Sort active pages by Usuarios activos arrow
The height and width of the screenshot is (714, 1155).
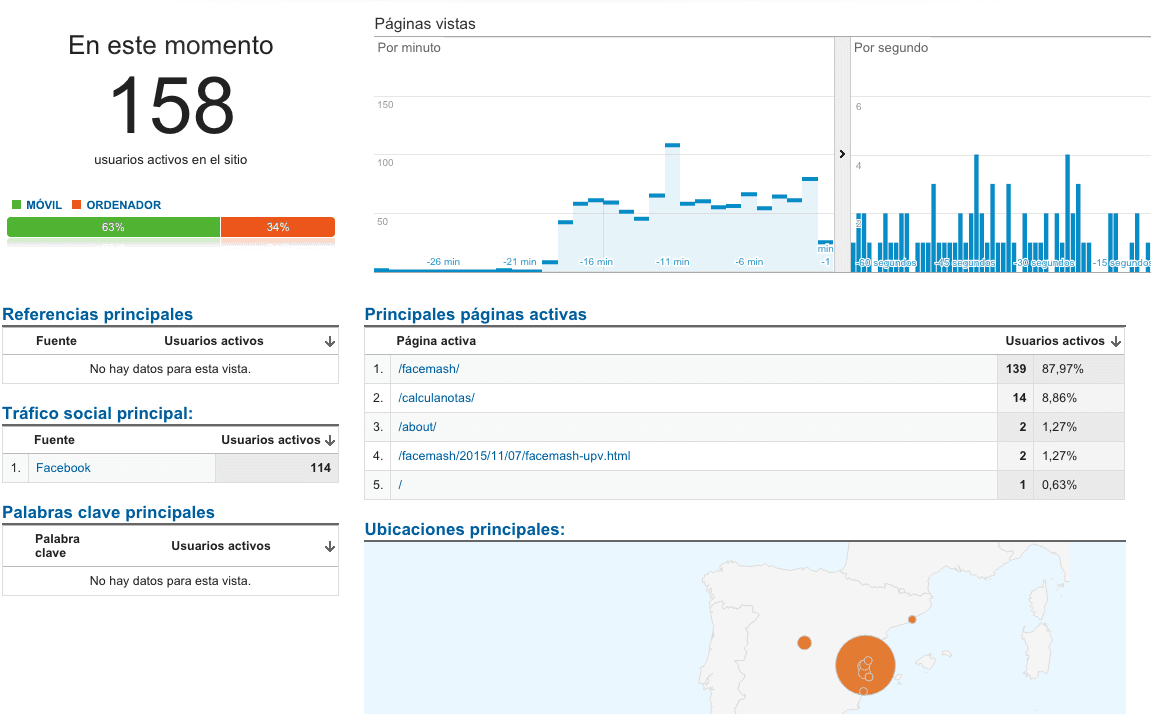click(x=1115, y=342)
